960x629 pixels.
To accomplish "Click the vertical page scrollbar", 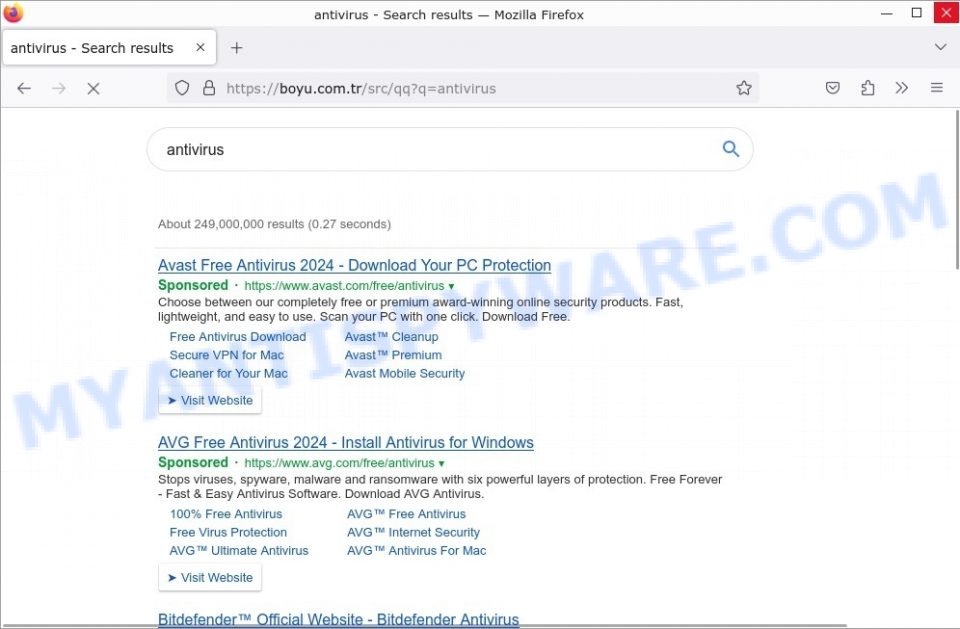I will click(x=956, y=189).
